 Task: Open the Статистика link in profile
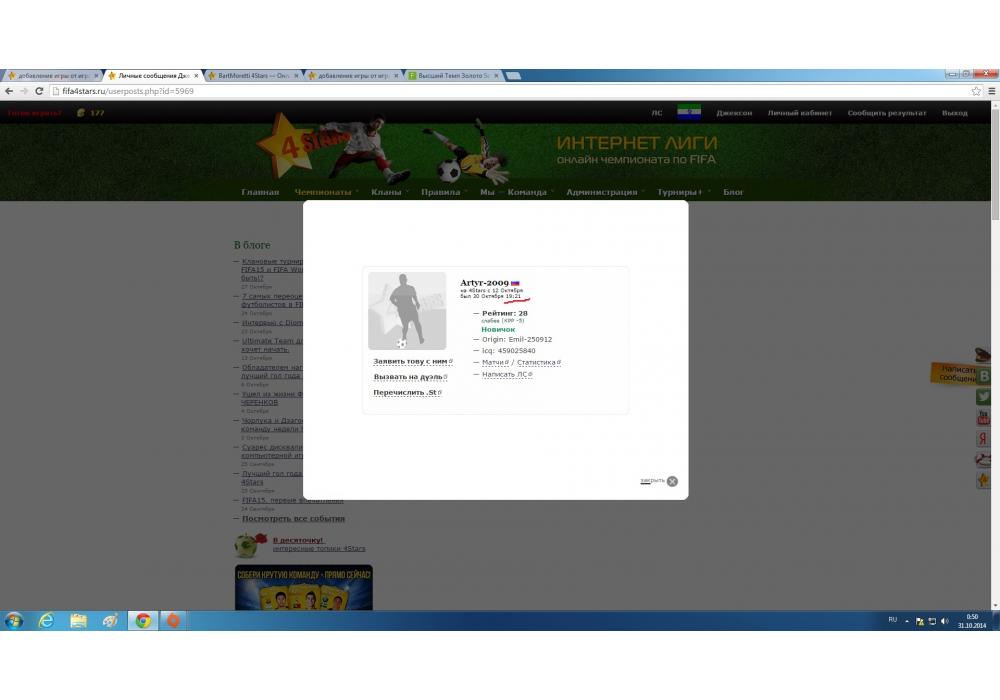pos(537,362)
